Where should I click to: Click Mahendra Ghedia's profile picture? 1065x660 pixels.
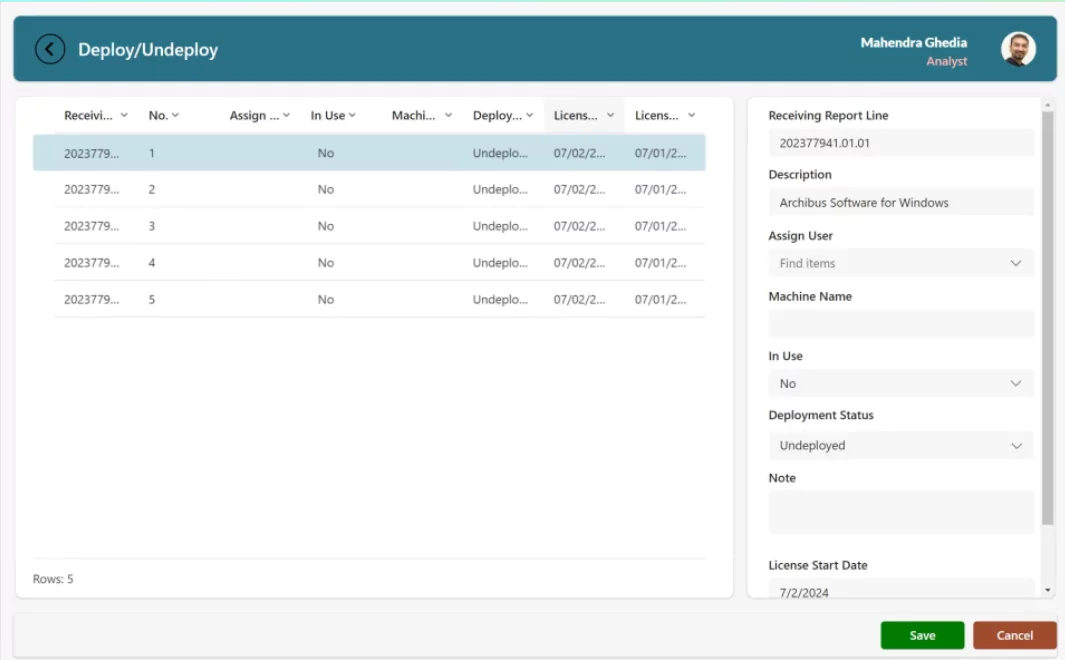(1019, 48)
